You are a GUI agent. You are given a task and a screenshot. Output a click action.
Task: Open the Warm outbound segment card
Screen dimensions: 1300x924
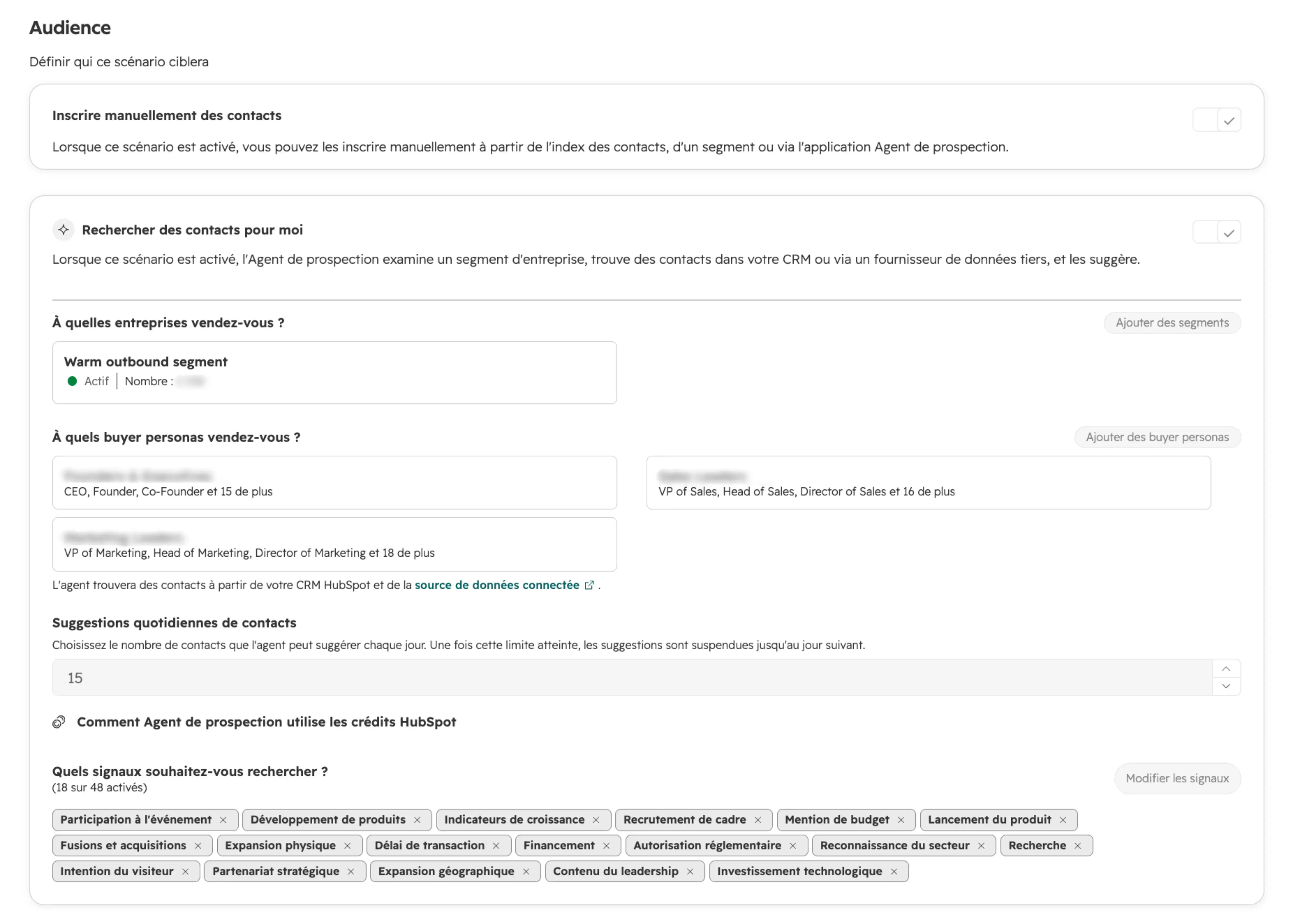click(335, 373)
